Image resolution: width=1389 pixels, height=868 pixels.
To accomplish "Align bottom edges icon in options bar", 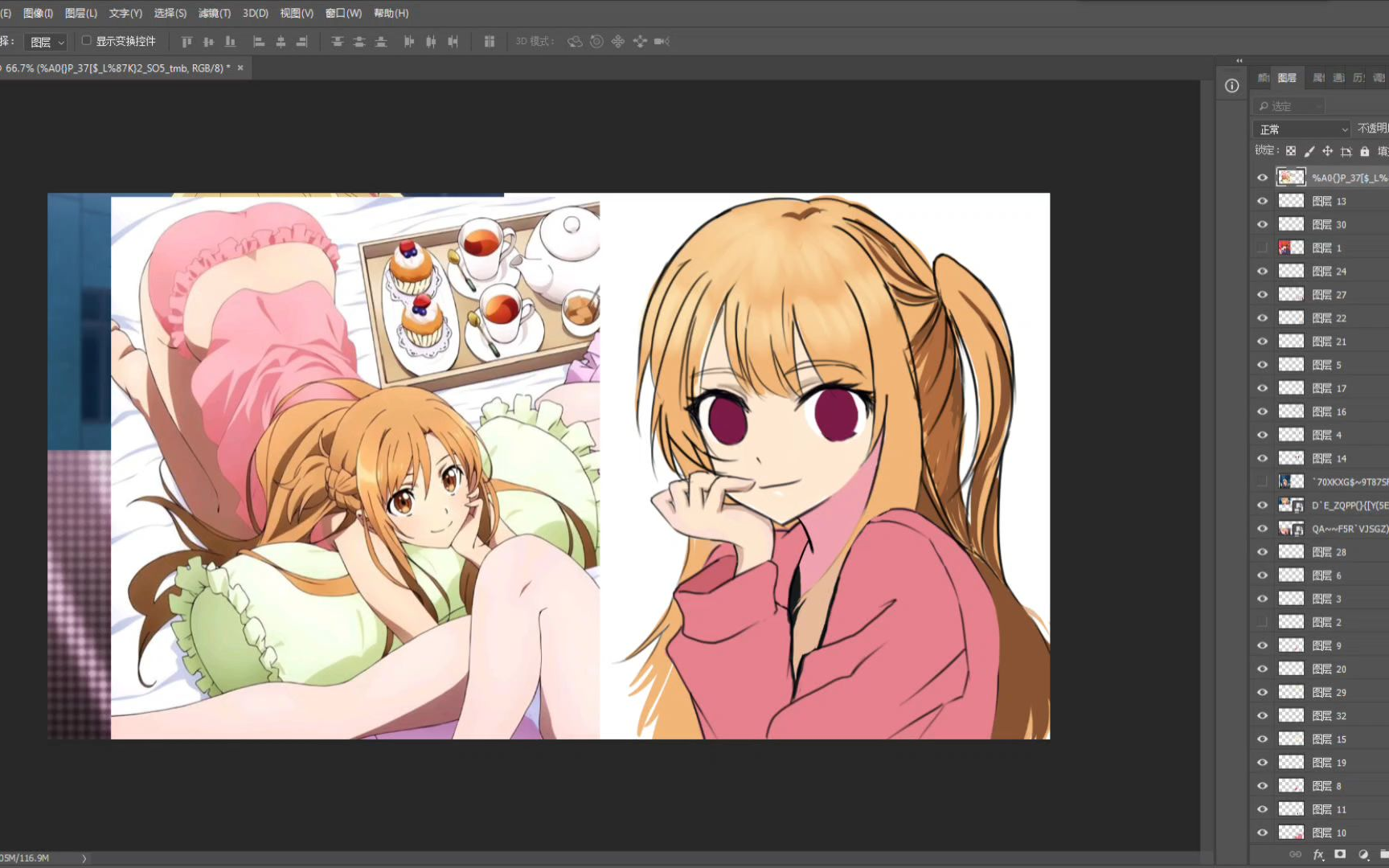I will coord(231,42).
